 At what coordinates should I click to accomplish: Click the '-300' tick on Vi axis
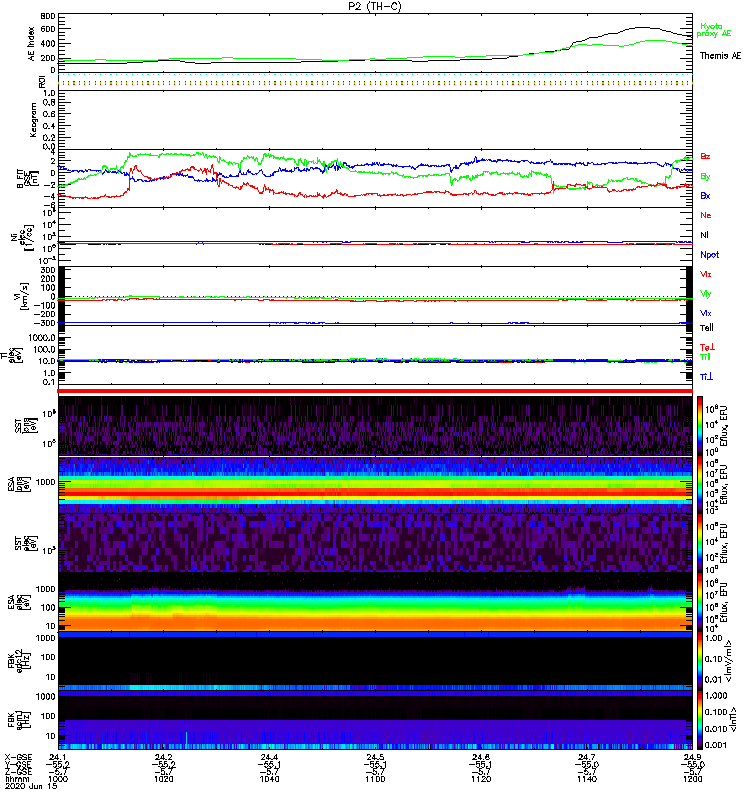pos(45,323)
